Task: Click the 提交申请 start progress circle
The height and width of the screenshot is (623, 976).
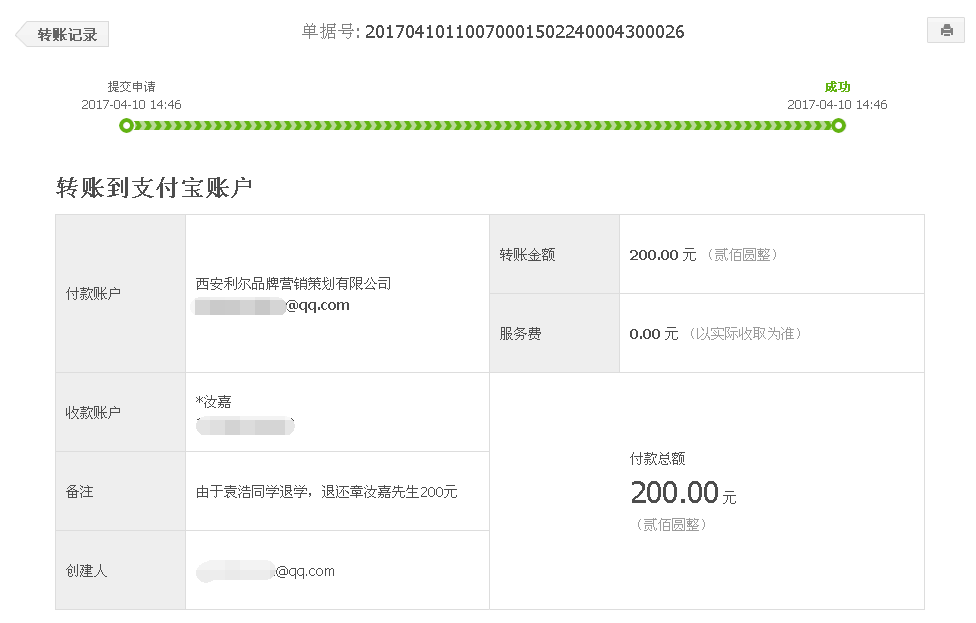Action: 126,126
